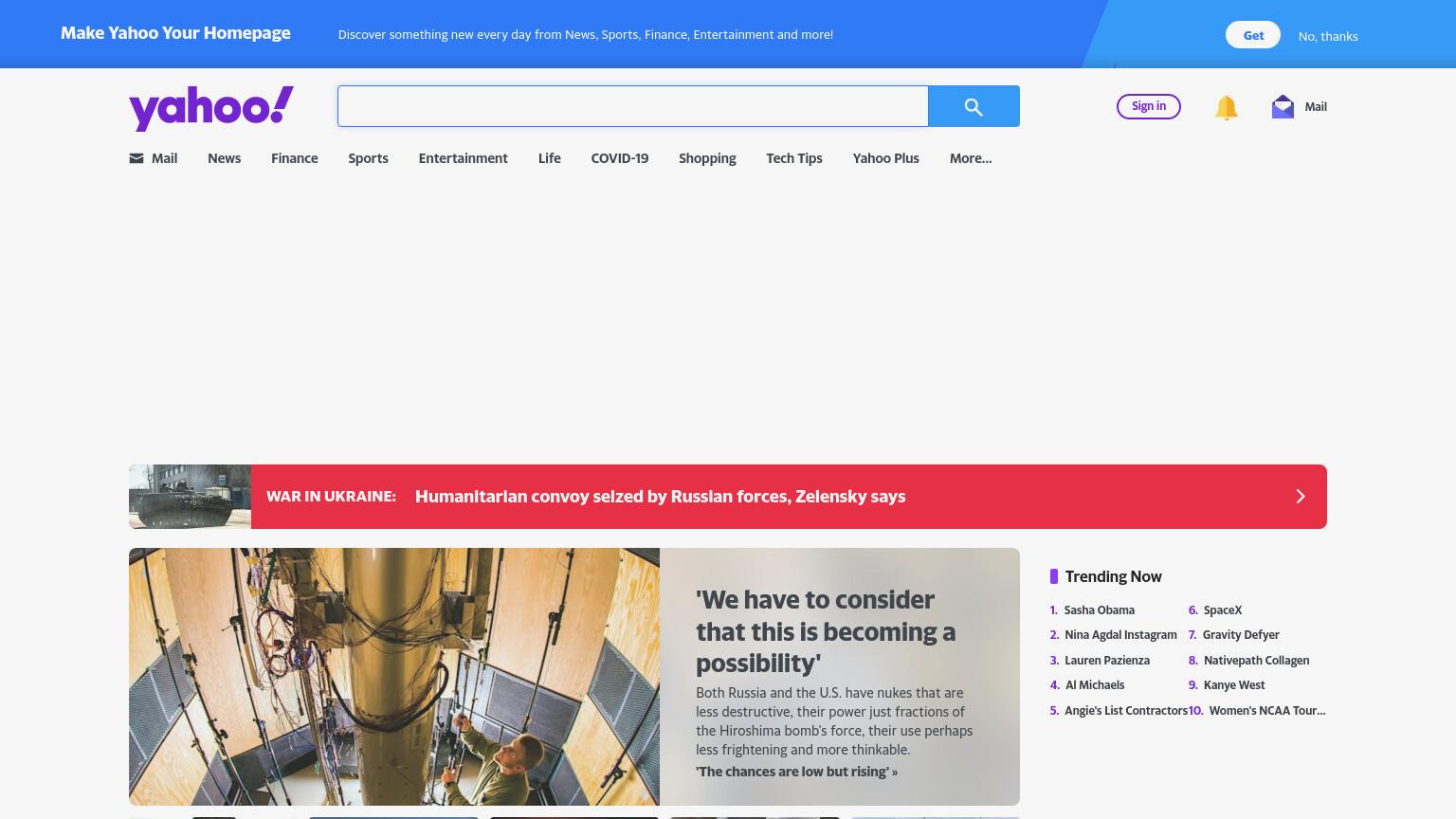The height and width of the screenshot is (819, 1456).
Task: Open the Make Yahoo Your Homepage heading
Action: 175,33
